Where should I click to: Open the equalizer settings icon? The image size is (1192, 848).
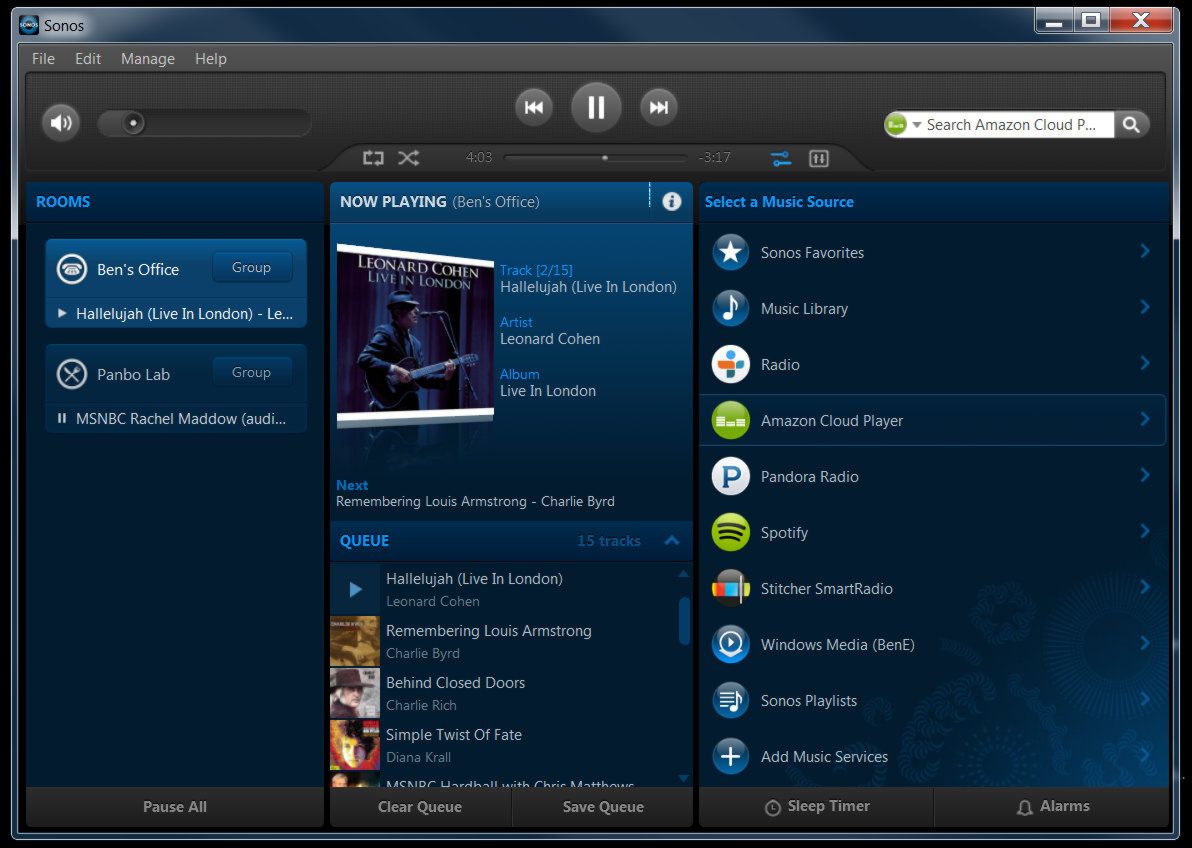819,158
